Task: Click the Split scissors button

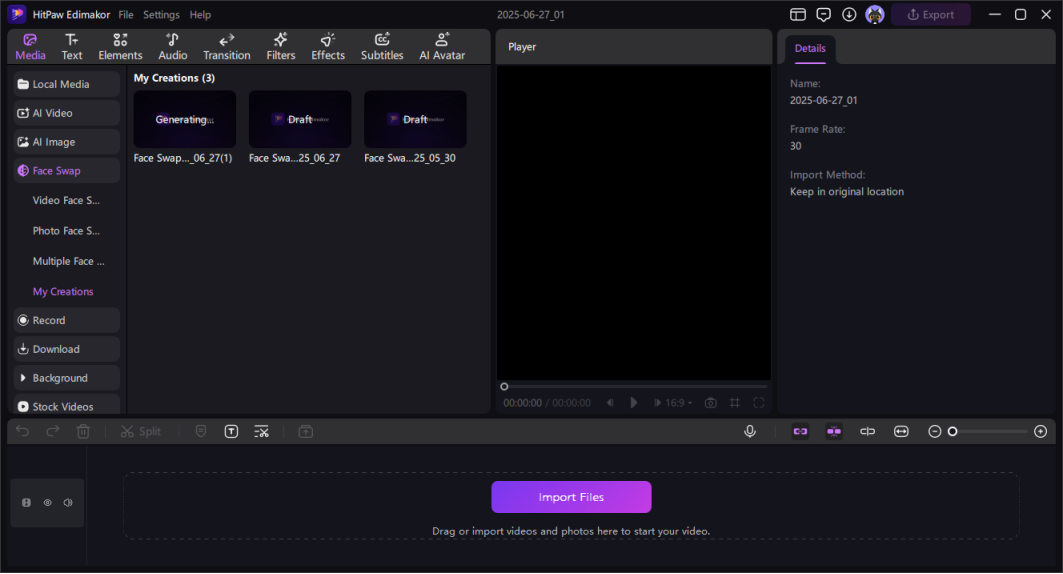Action: [x=140, y=432]
